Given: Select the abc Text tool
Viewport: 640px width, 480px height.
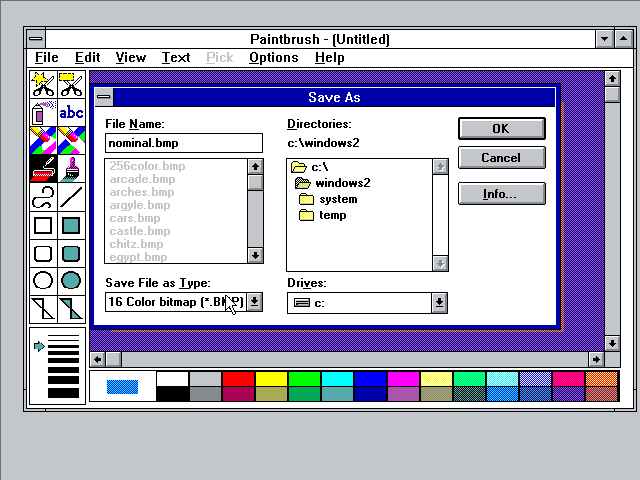Looking at the screenshot, I should click(71, 112).
